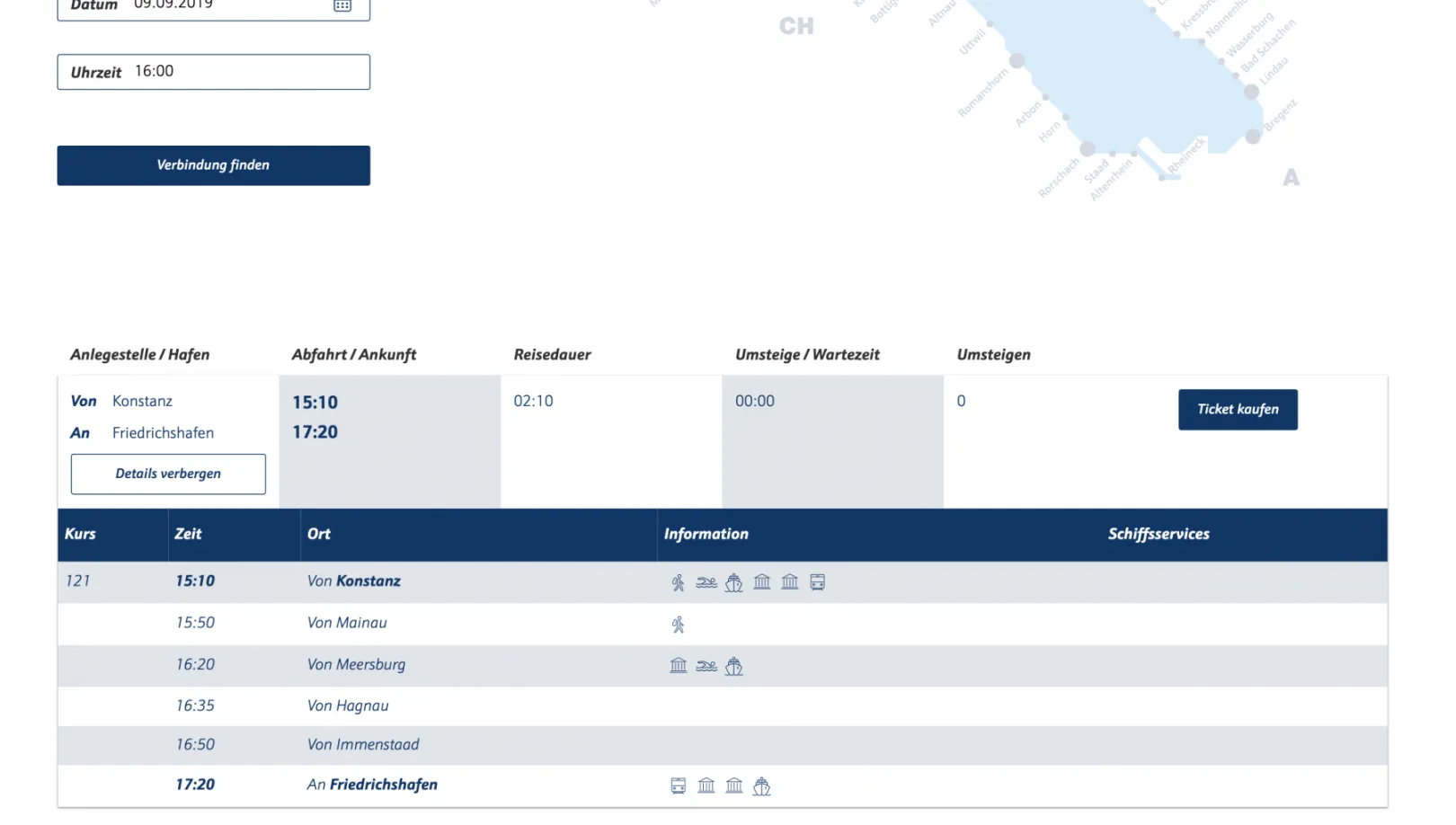Click the ship icon in the Konstanz row
The image size is (1456, 825).
734,582
